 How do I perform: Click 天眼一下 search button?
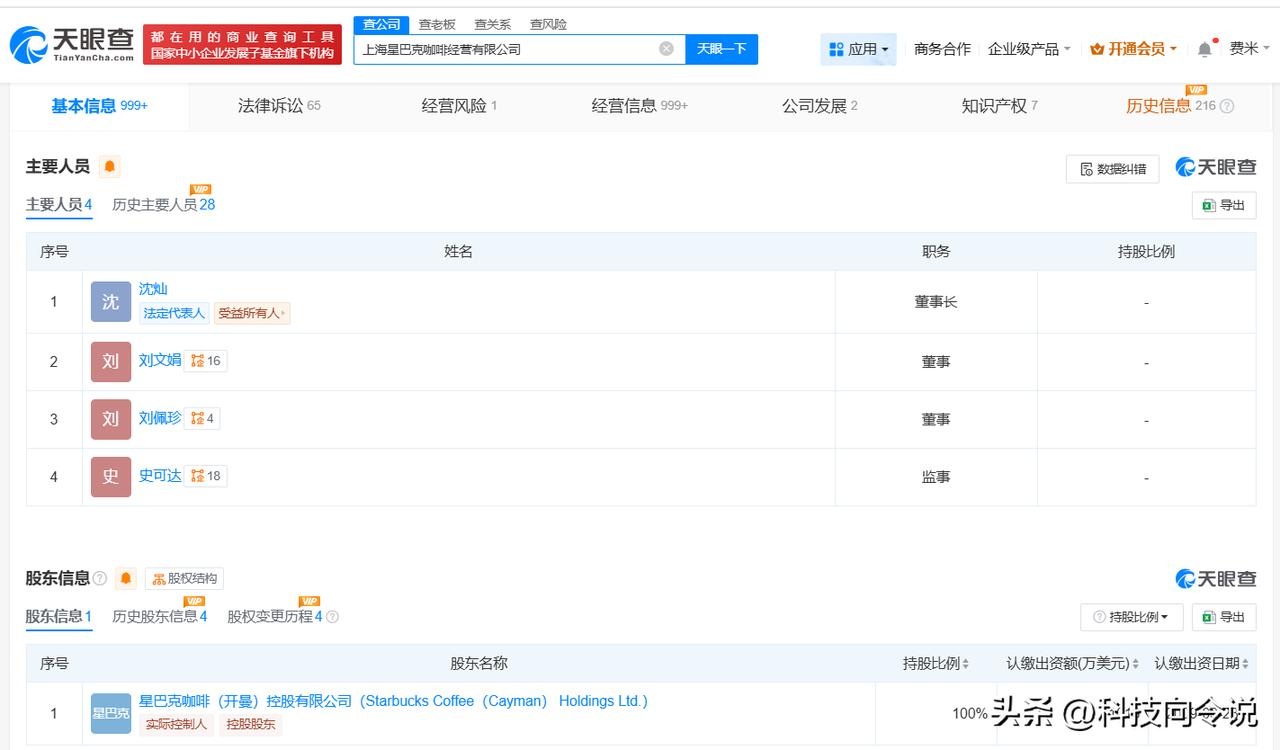(x=721, y=49)
